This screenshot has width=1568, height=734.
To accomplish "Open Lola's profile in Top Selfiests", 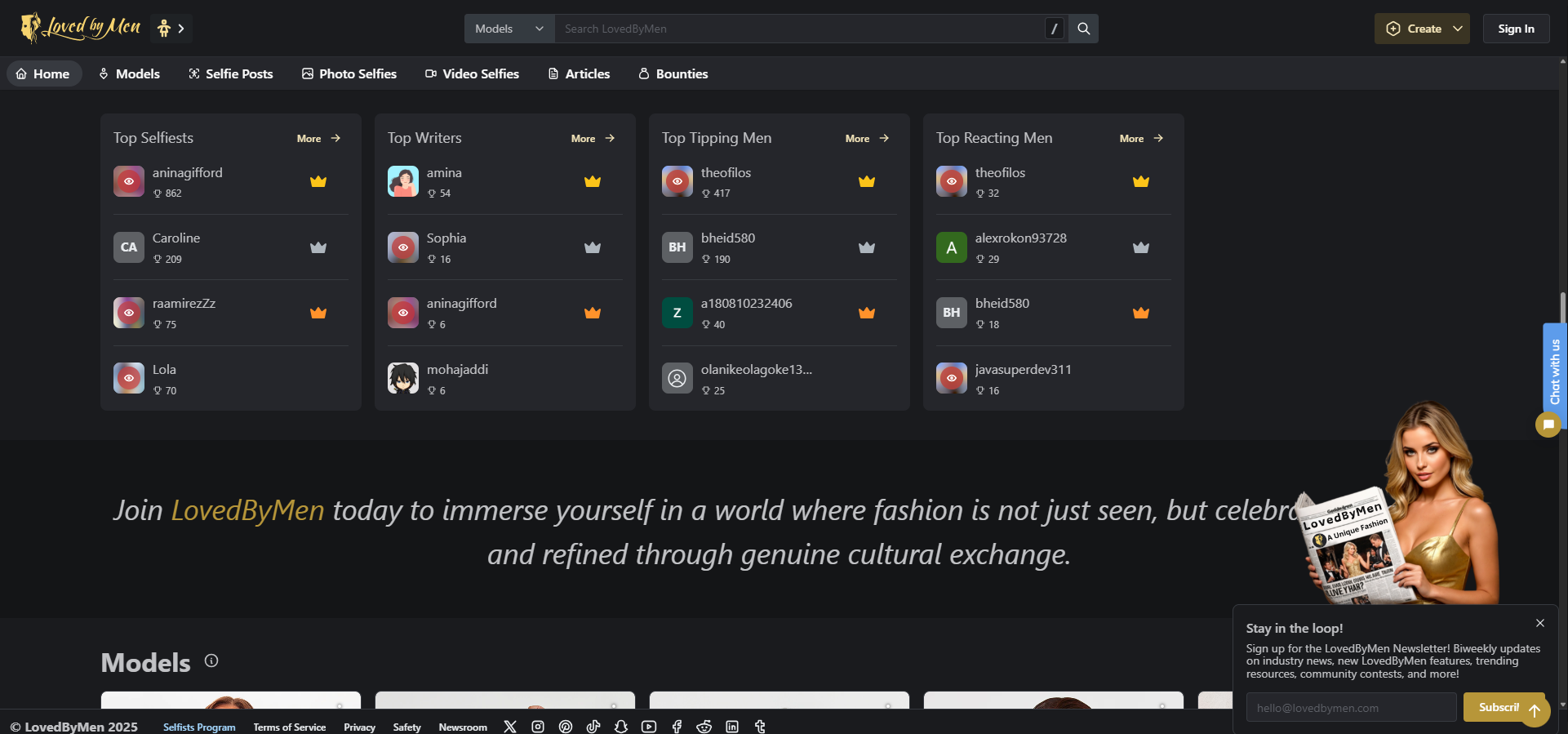I will tap(164, 370).
